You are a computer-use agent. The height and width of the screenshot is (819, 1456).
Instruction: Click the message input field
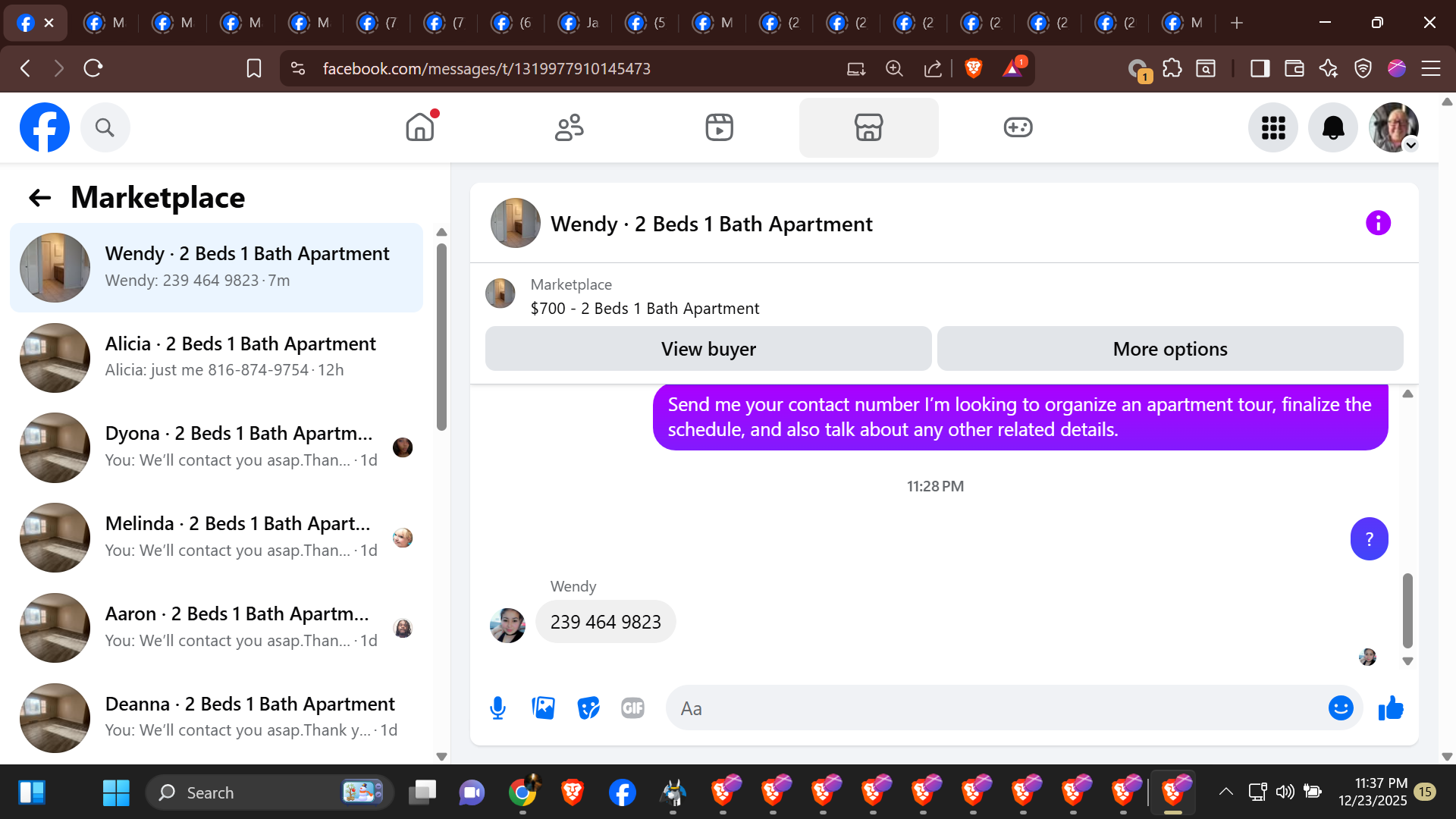click(993, 708)
